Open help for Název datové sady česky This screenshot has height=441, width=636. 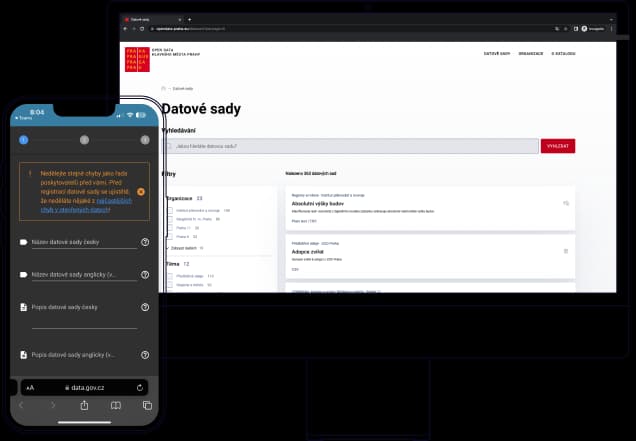(x=145, y=242)
